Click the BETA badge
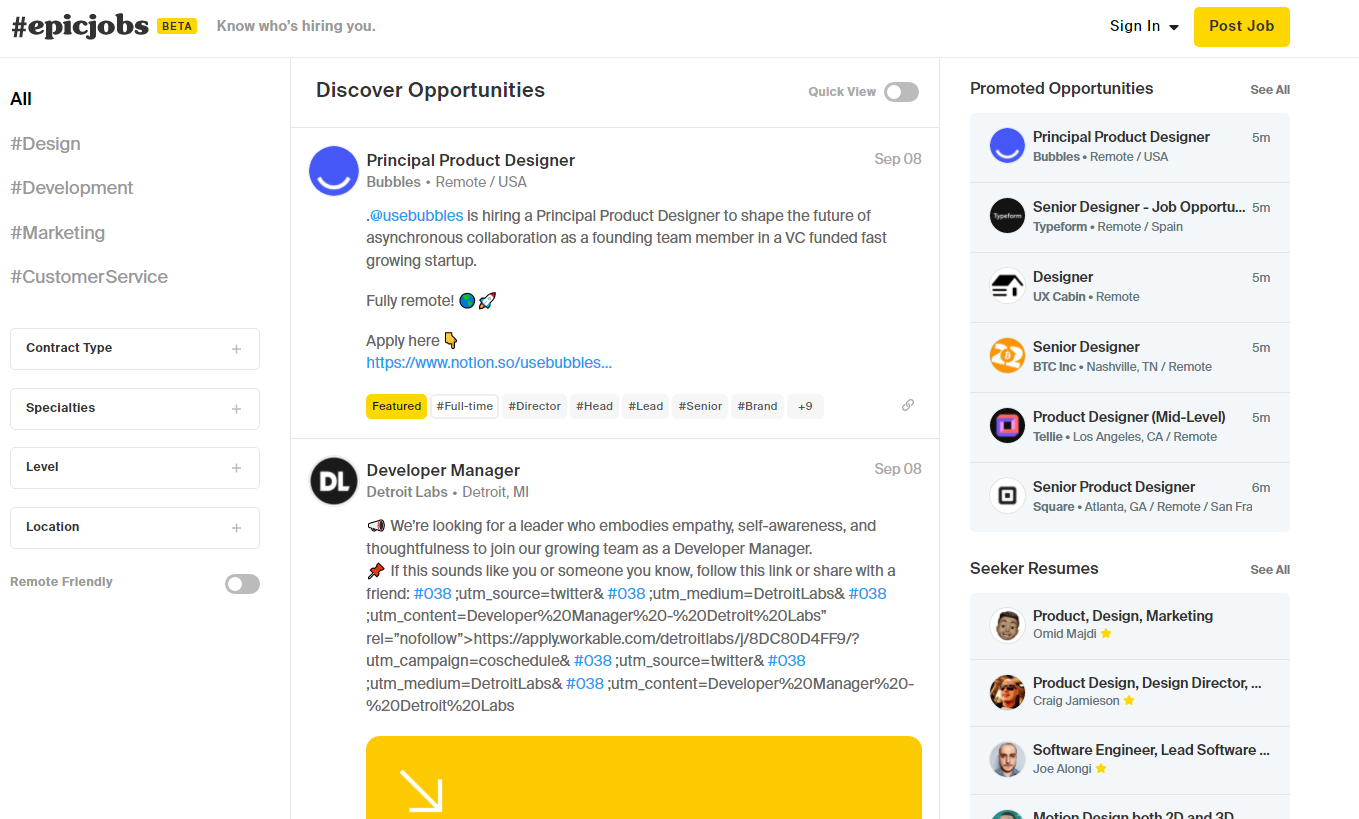The image size is (1359, 819). (x=177, y=27)
